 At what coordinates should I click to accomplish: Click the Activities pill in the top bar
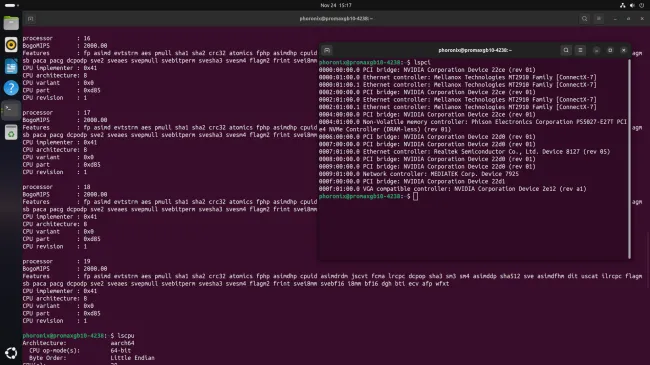(x=12, y=5)
